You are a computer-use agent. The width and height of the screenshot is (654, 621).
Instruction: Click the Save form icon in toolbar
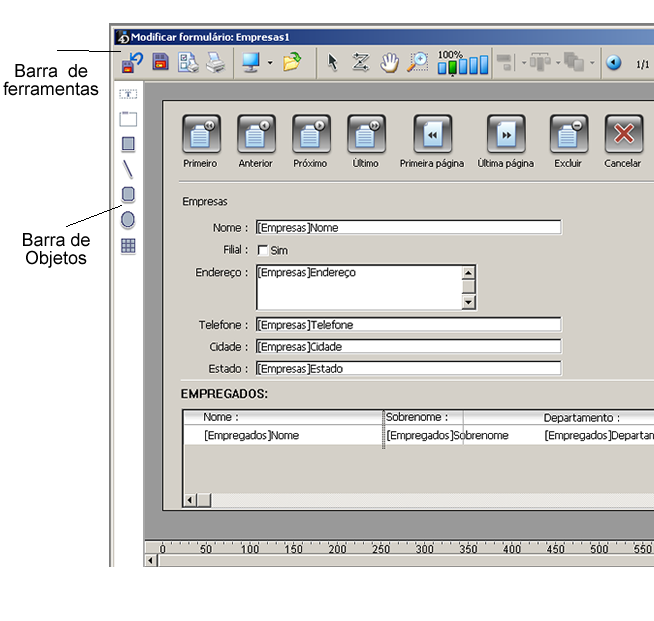click(160, 63)
